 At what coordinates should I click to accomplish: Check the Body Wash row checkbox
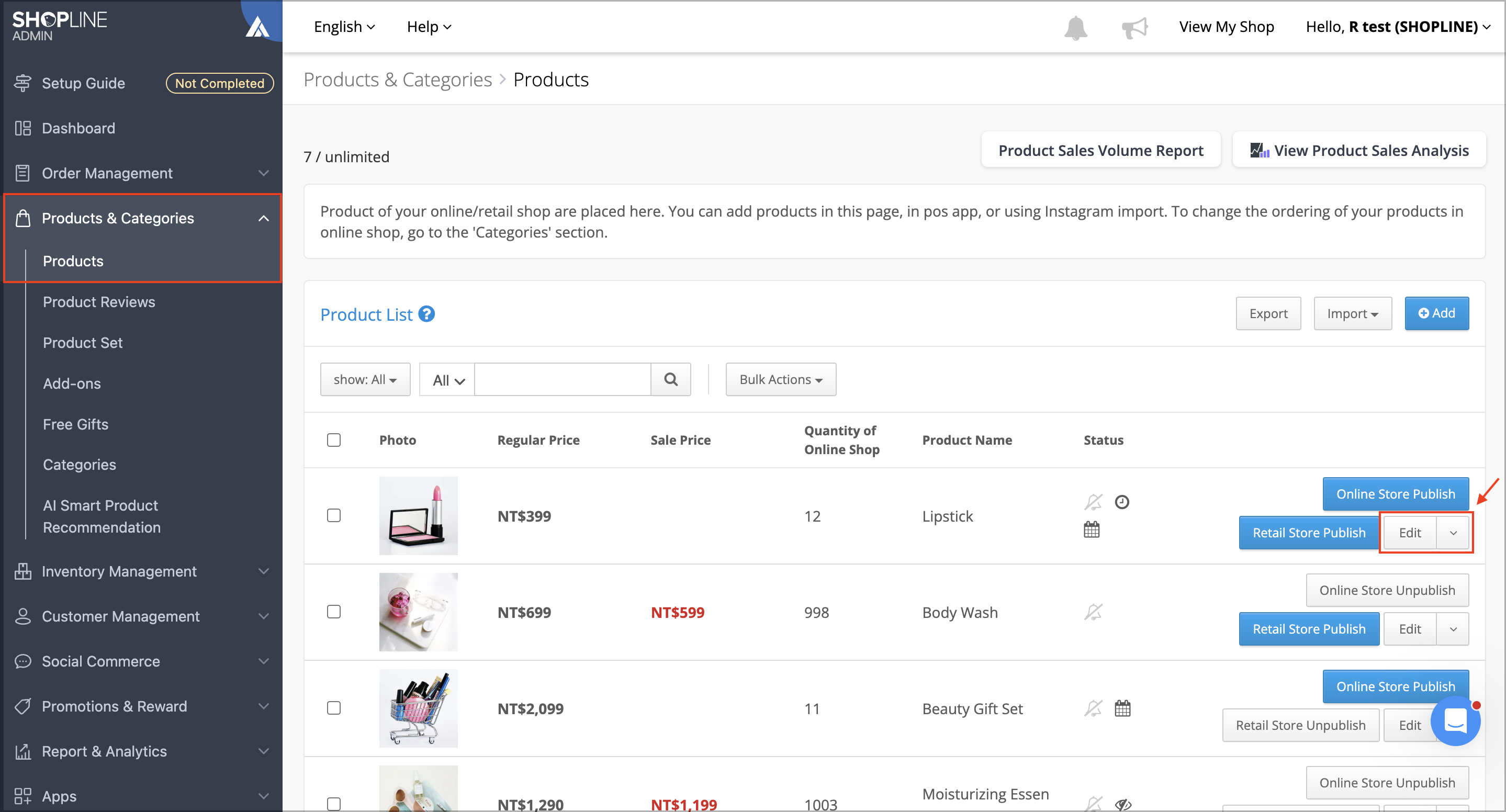pos(334,612)
